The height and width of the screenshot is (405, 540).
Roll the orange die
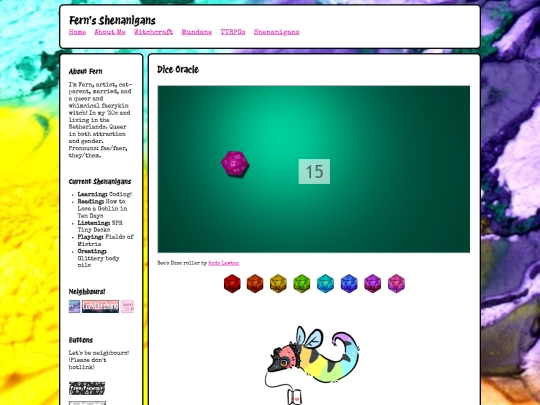coord(255,283)
